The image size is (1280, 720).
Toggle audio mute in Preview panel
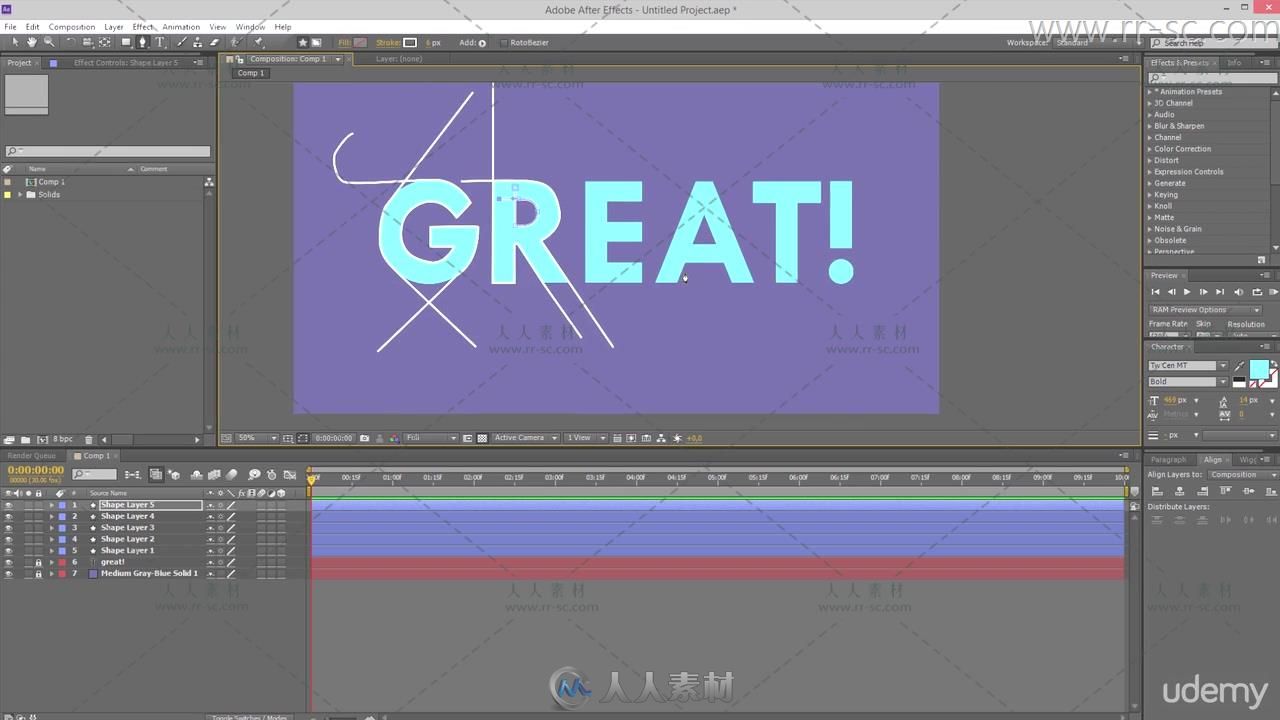point(1239,292)
